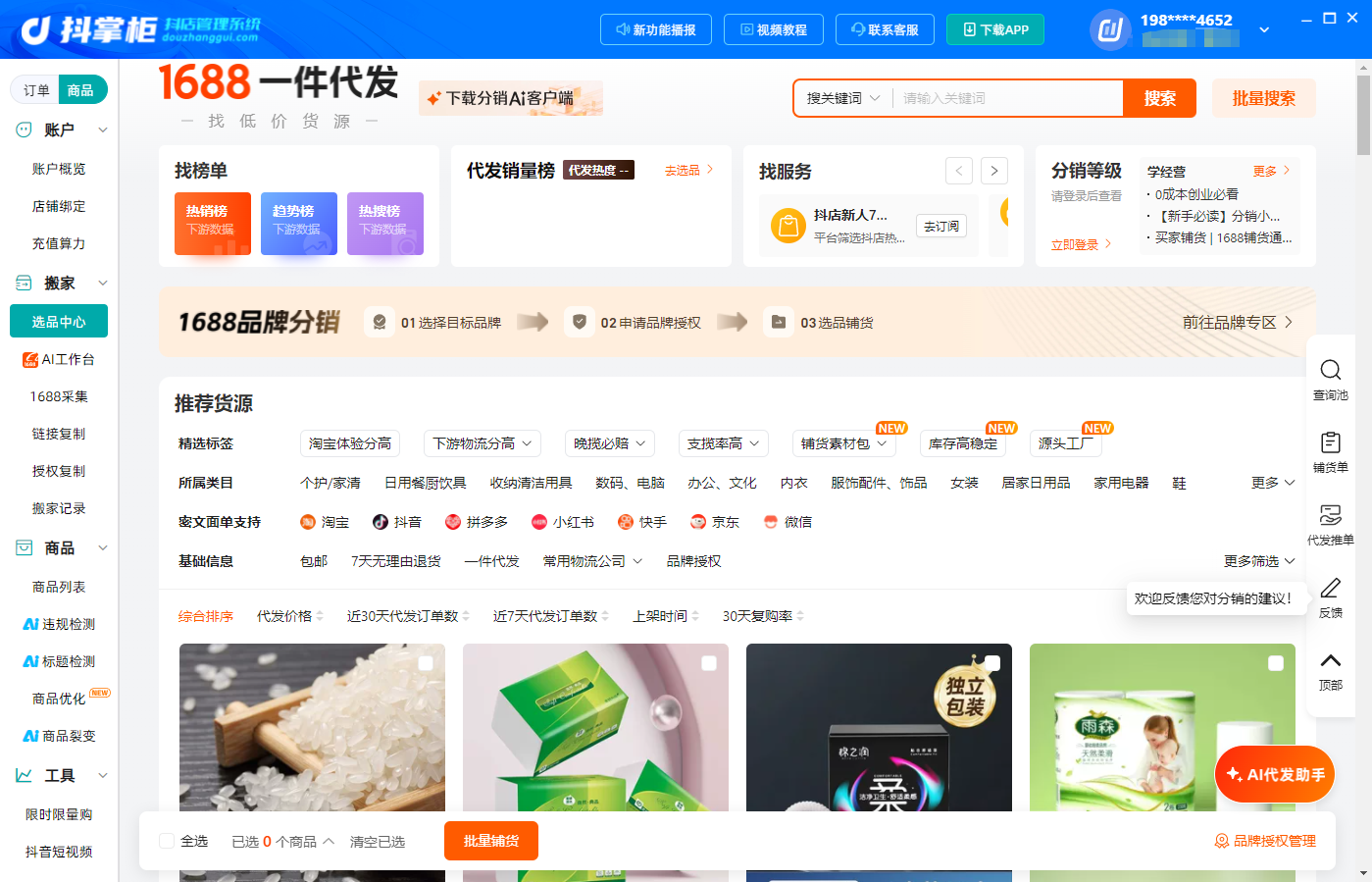Select 选品中心 in the sidebar
The height and width of the screenshot is (882, 1372).
pos(59,322)
